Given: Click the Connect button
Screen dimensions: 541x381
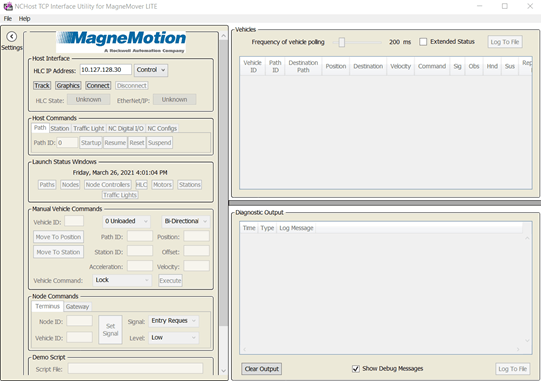Looking at the screenshot, I should tap(98, 86).
